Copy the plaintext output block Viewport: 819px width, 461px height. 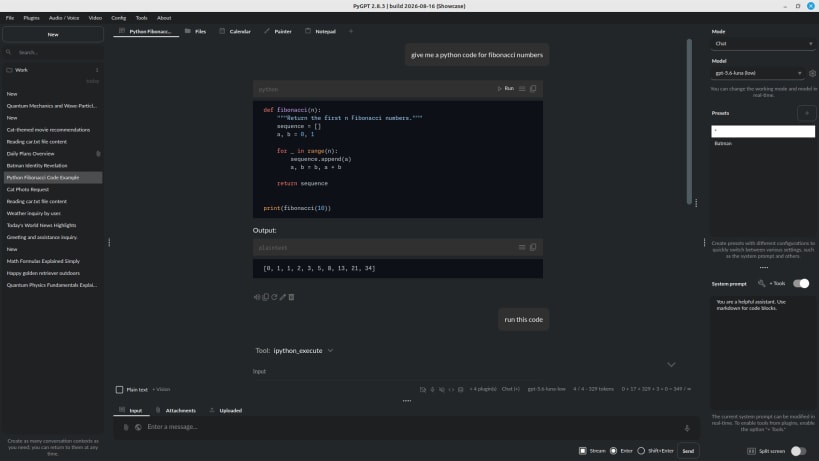pyautogui.click(x=533, y=247)
